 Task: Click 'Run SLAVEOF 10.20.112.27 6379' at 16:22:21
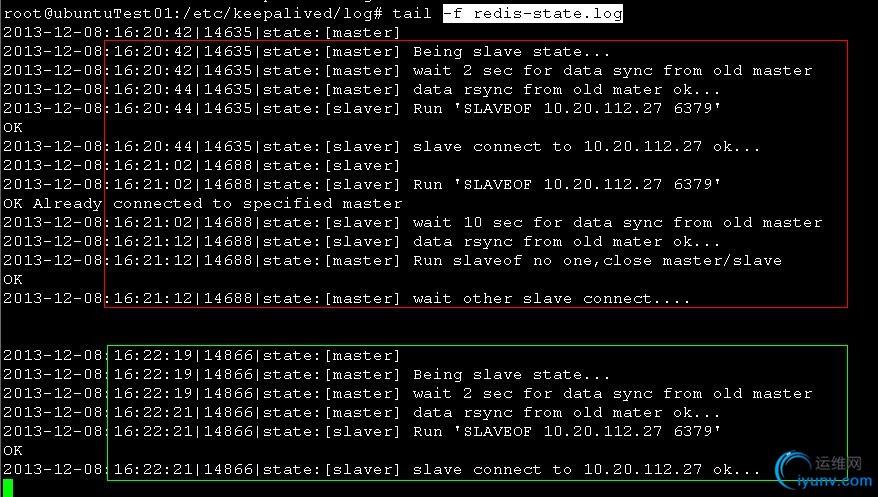pyautogui.click(x=567, y=432)
